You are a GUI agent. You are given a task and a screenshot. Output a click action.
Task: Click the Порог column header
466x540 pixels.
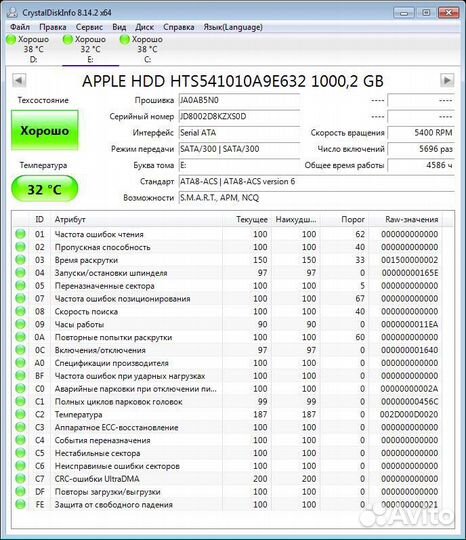(344, 219)
